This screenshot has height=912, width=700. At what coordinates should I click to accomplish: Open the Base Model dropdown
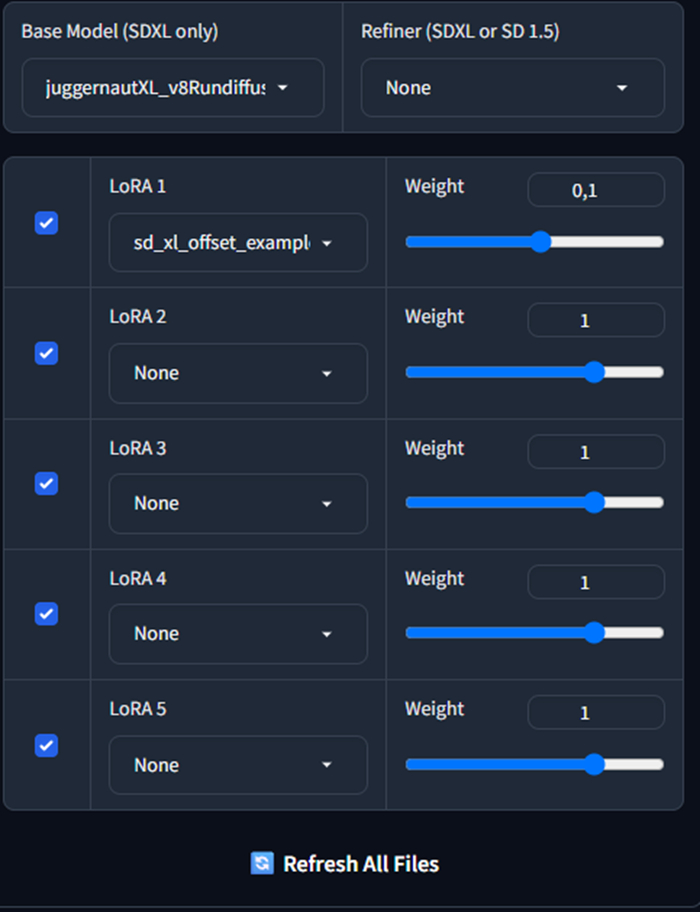173,88
